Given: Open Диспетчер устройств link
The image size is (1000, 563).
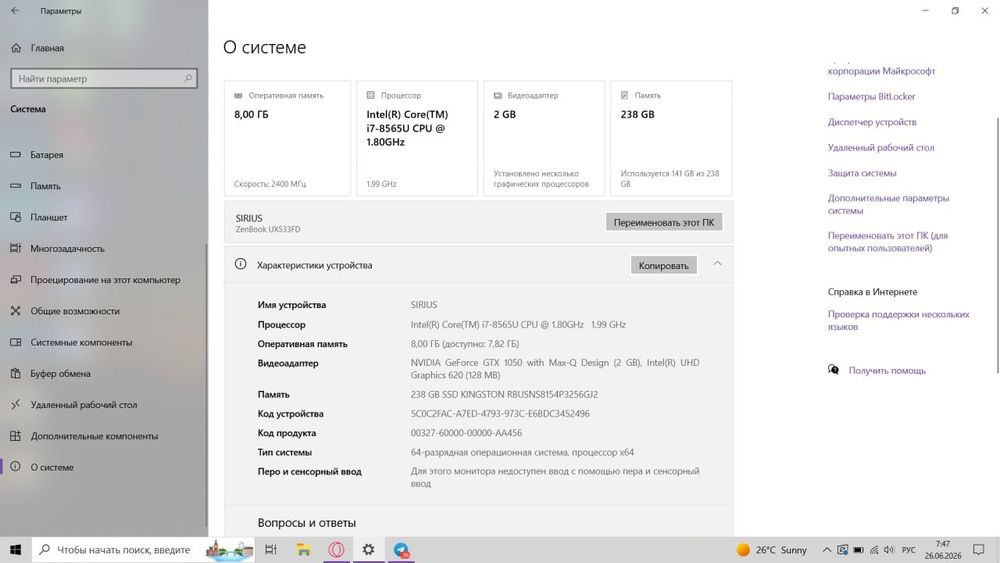Looking at the screenshot, I should tap(872, 122).
